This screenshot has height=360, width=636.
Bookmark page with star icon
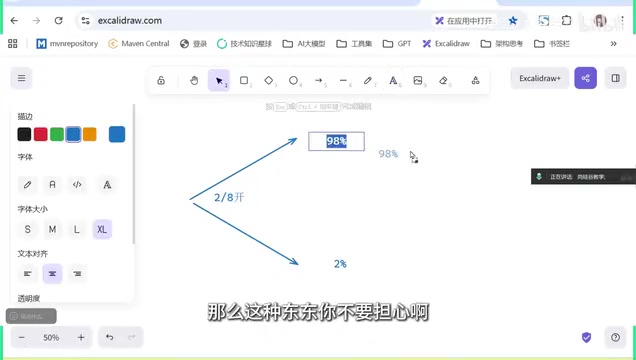pyautogui.click(x=513, y=20)
